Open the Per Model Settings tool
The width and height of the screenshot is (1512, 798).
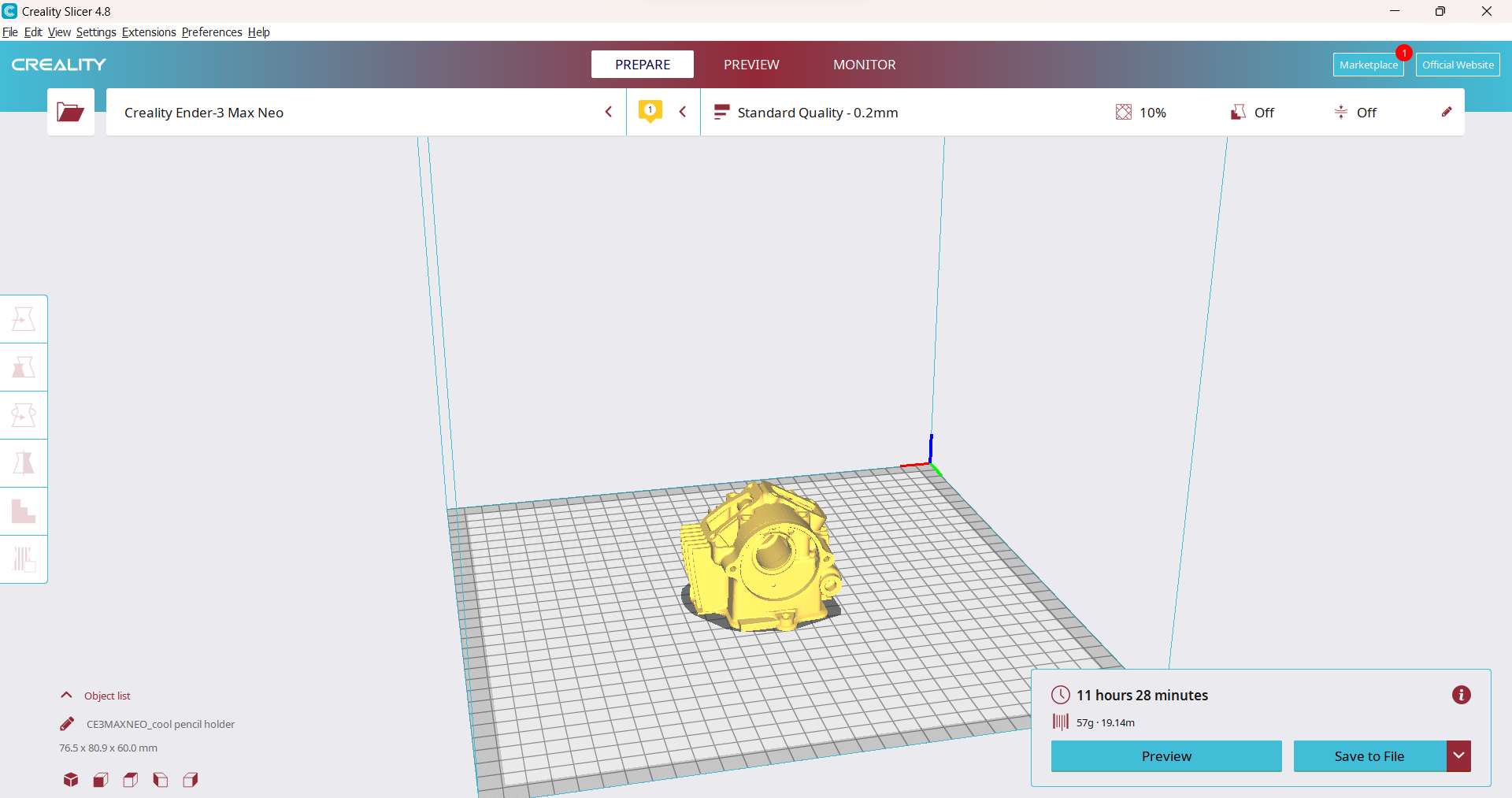coord(24,511)
